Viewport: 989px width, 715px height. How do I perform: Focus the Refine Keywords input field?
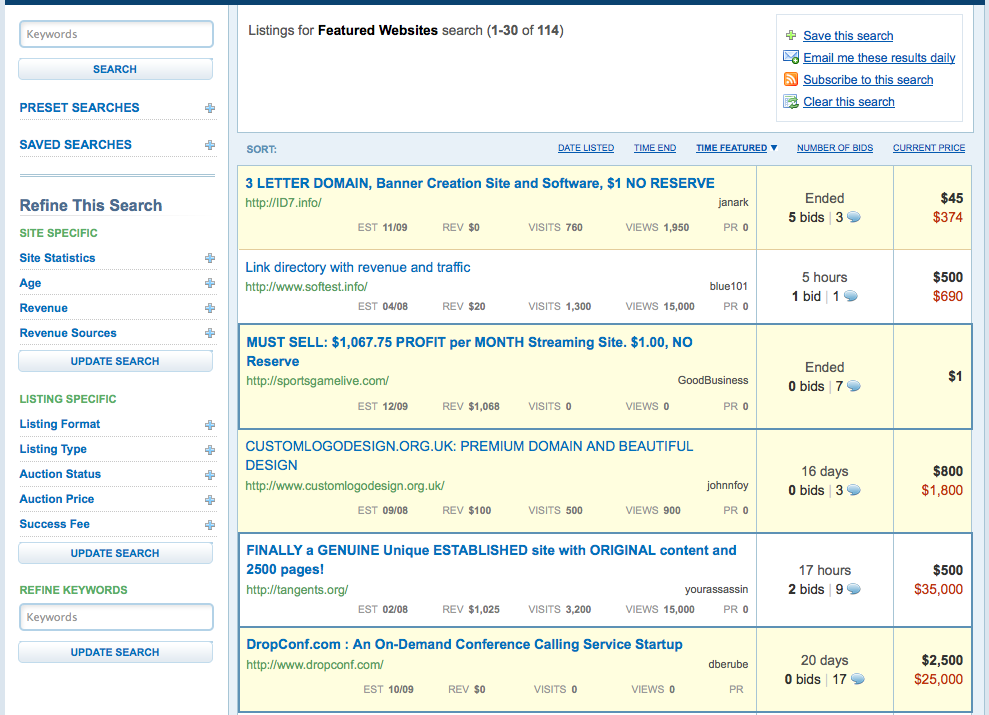pos(116,617)
